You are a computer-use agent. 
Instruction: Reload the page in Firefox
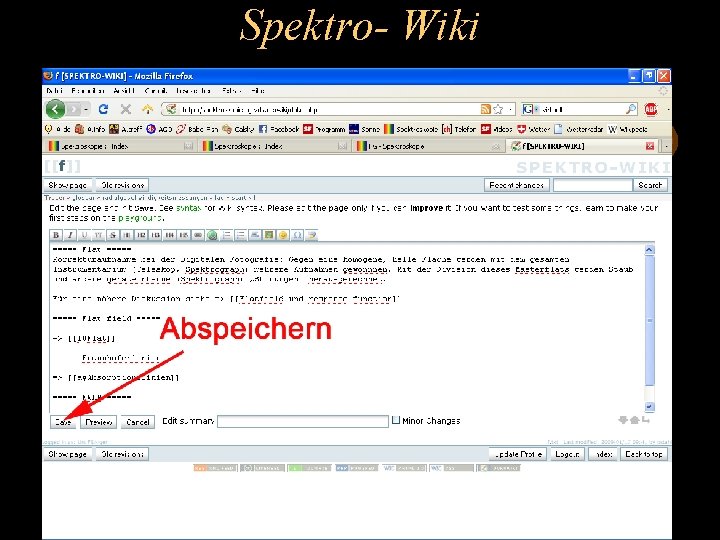(x=103, y=109)
